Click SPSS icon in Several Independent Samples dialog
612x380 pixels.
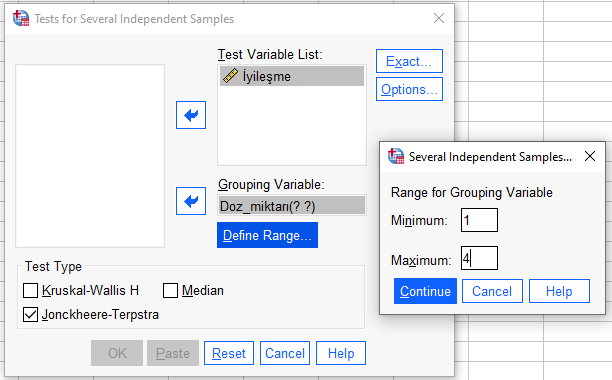click(396, 156)
